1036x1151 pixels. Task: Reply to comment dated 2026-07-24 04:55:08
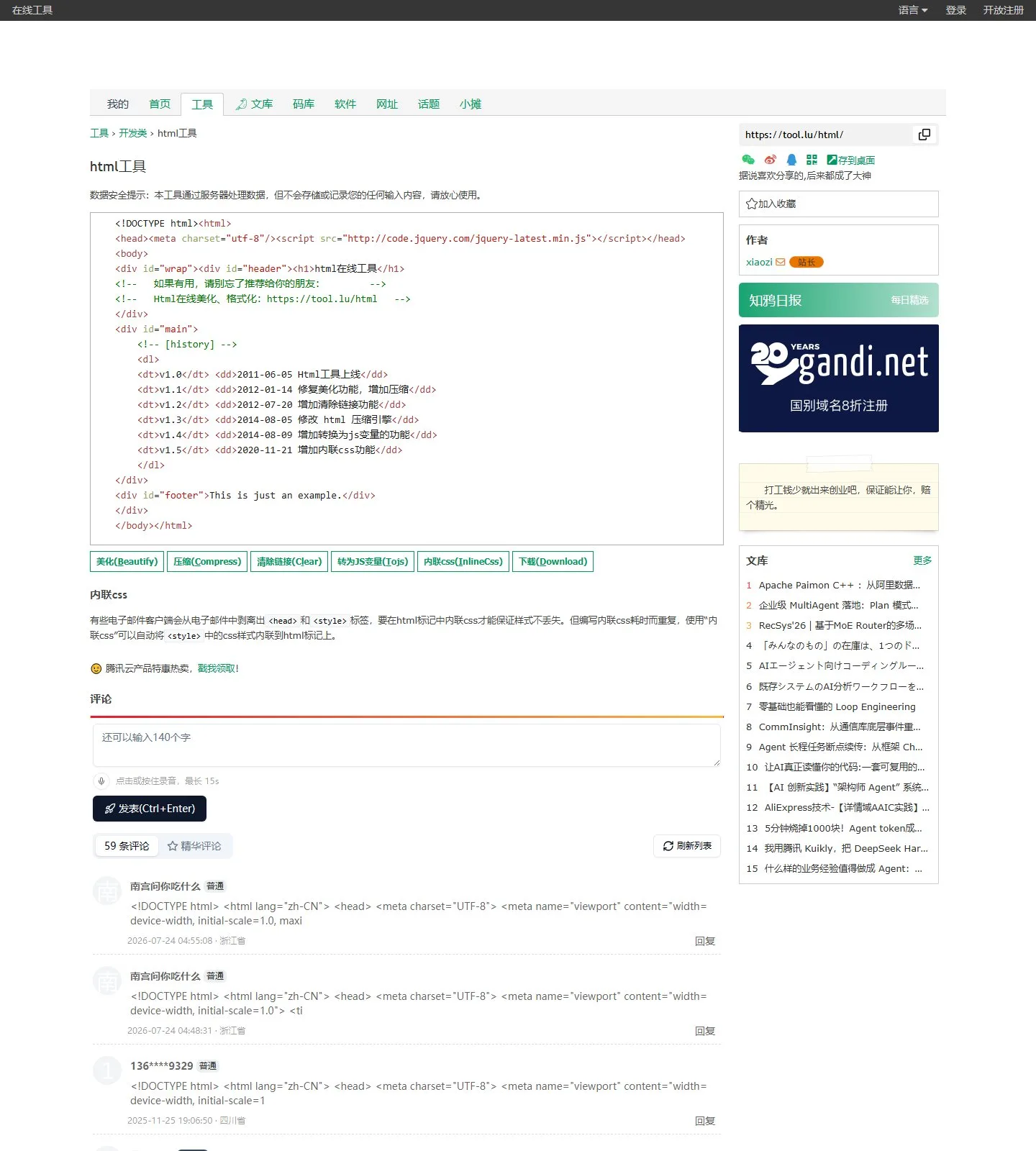[x=705, y=941]
